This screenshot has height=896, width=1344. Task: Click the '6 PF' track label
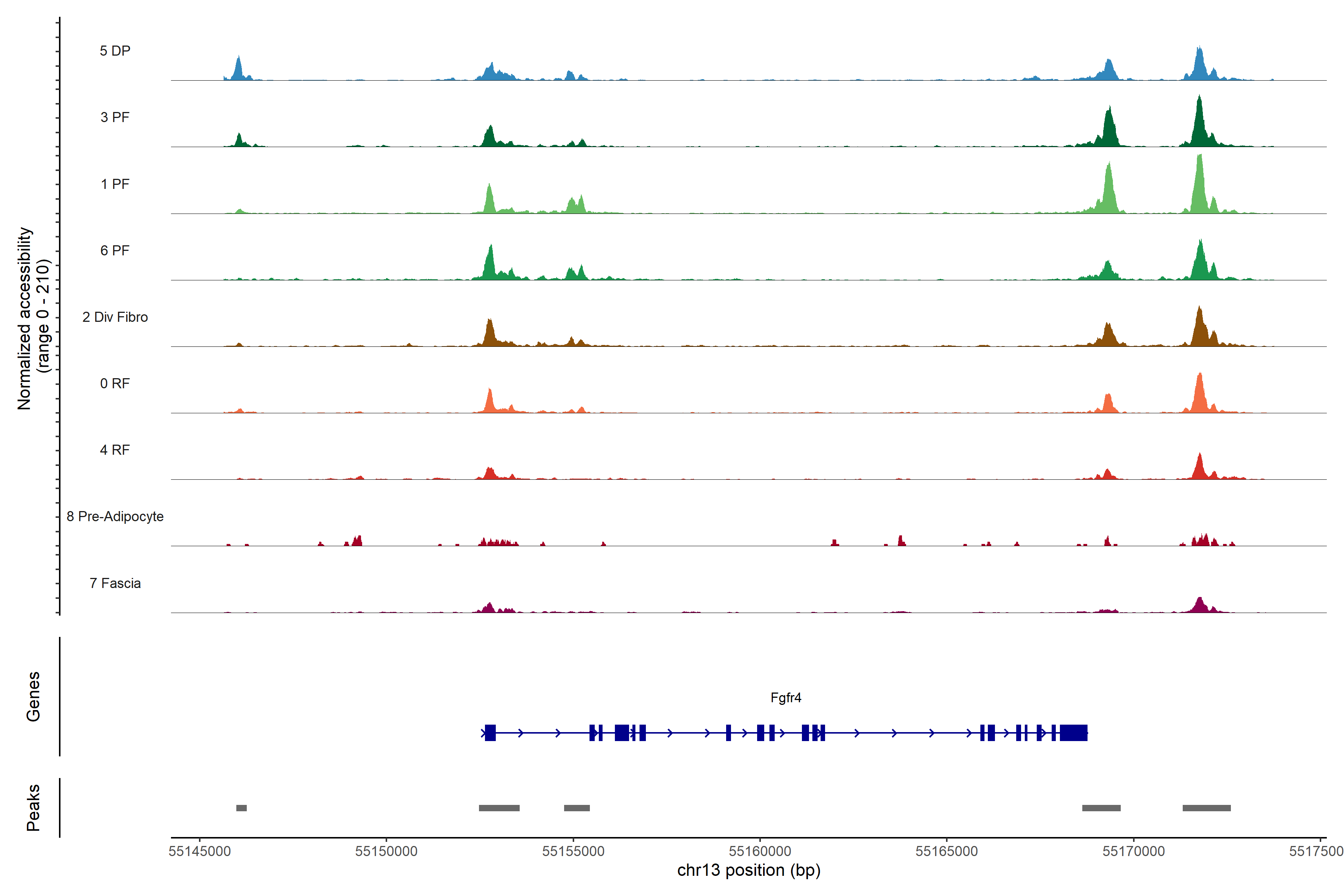[115, 250]
